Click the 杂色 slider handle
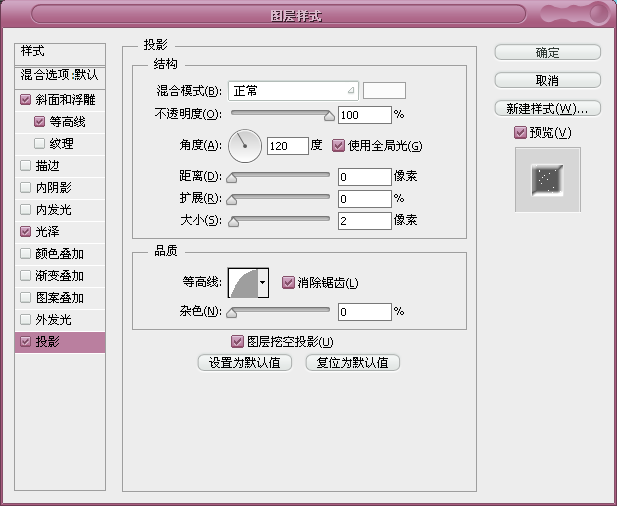 (232, 313)
